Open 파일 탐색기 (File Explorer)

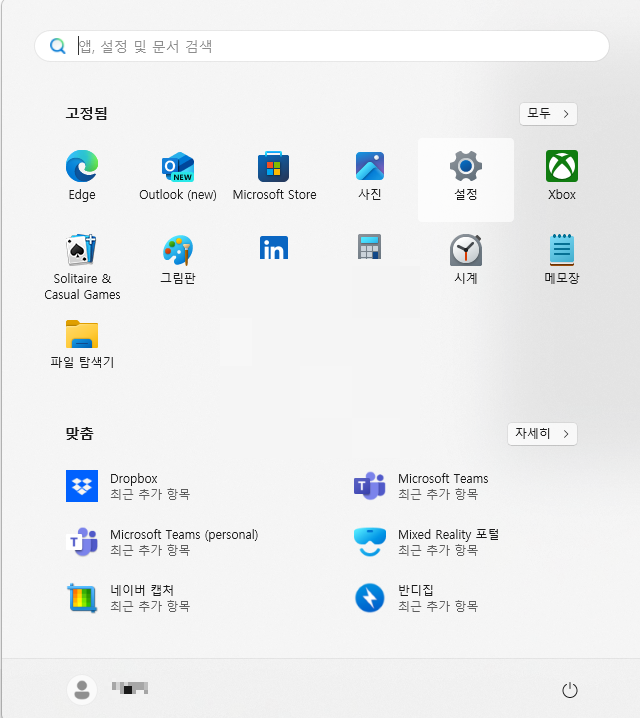[82, 344]
